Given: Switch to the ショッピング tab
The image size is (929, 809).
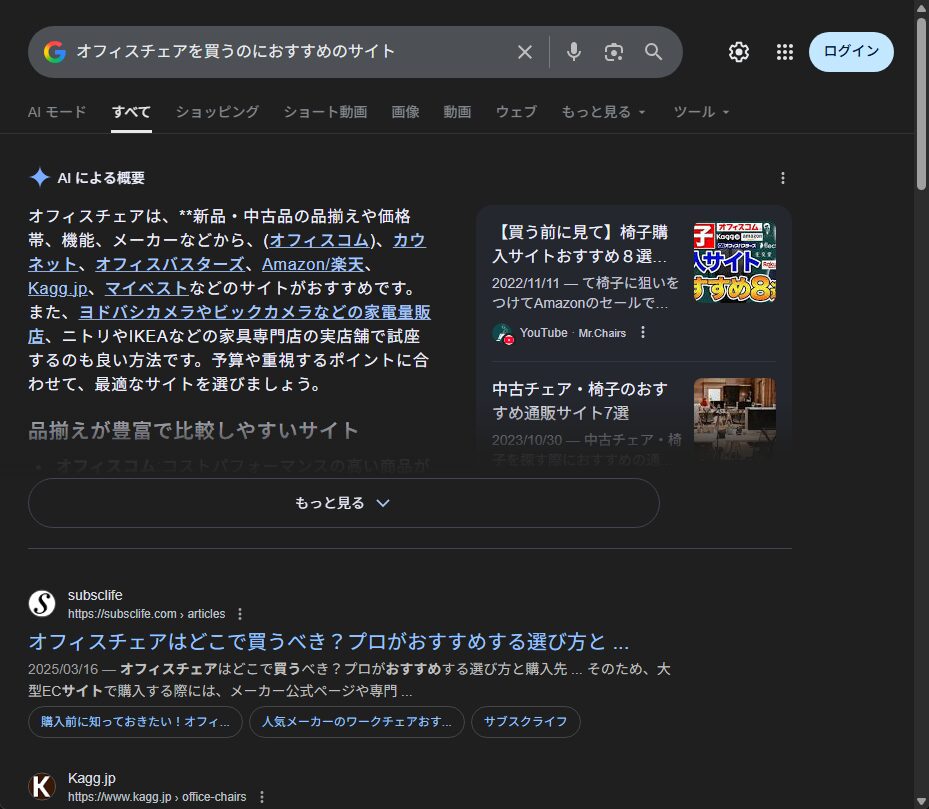Looking at the screenshot, I should [x=217, y=112].
